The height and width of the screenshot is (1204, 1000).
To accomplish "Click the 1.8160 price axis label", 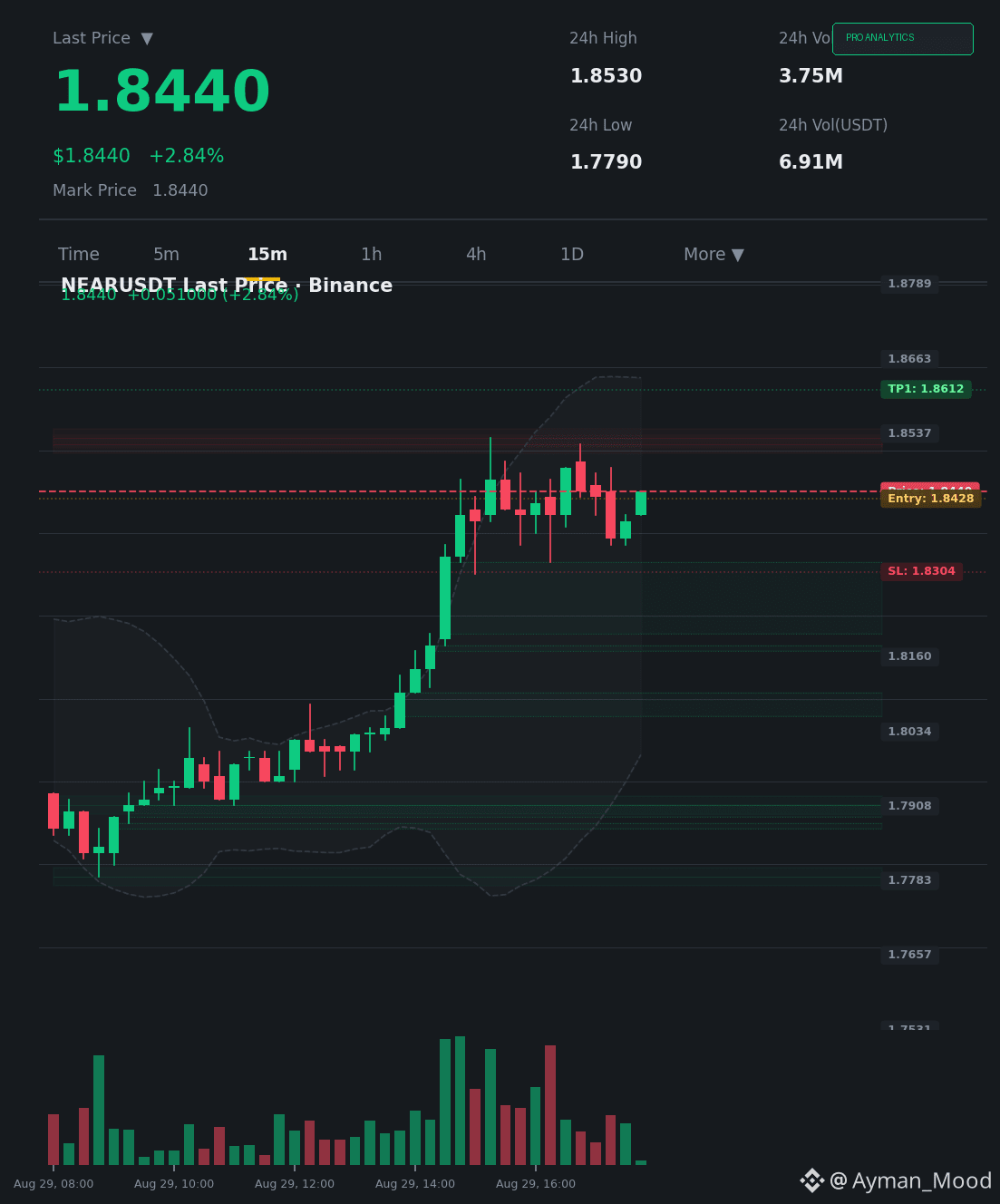I will pos(909,656).
